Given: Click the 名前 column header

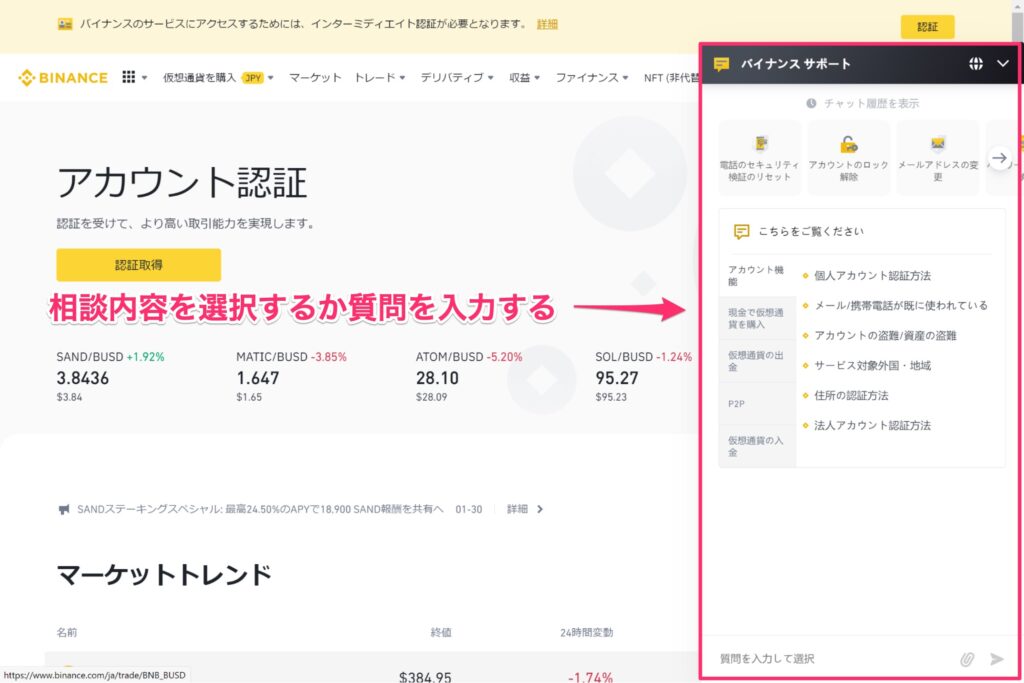Looking at the screenshot, I should (67, 632).
